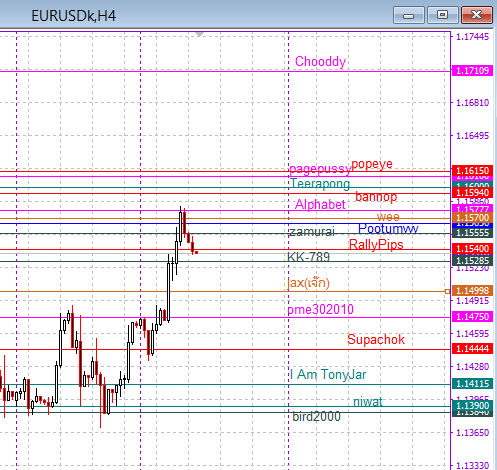Click the 1.16495 price scale value
497x470 pixels.
pos(472,136)
